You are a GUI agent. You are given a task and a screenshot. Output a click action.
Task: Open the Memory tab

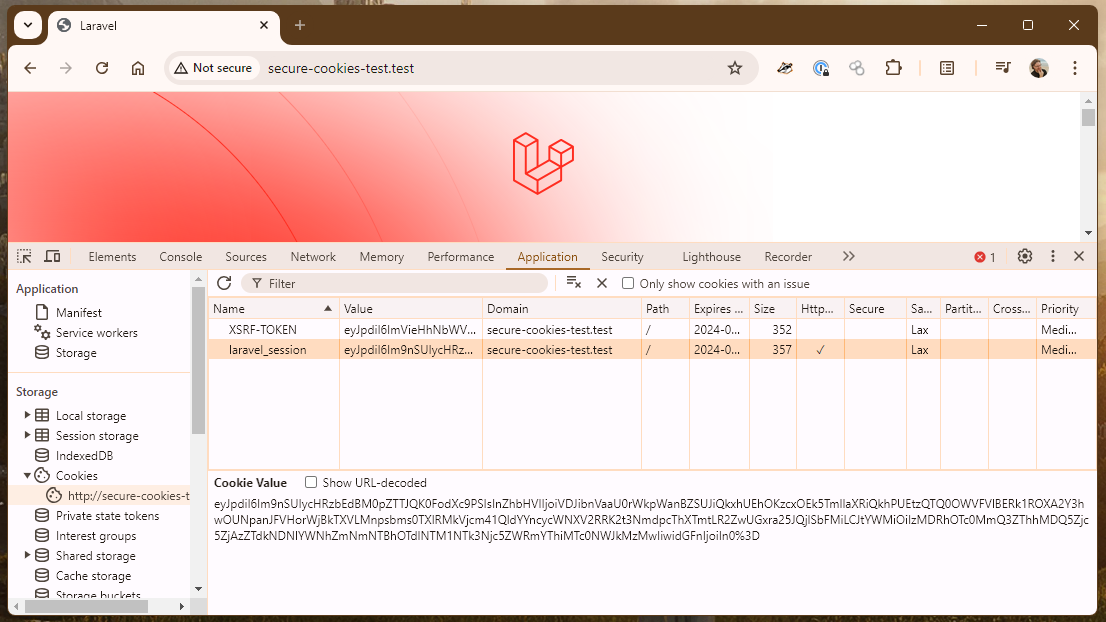[382, 257]
